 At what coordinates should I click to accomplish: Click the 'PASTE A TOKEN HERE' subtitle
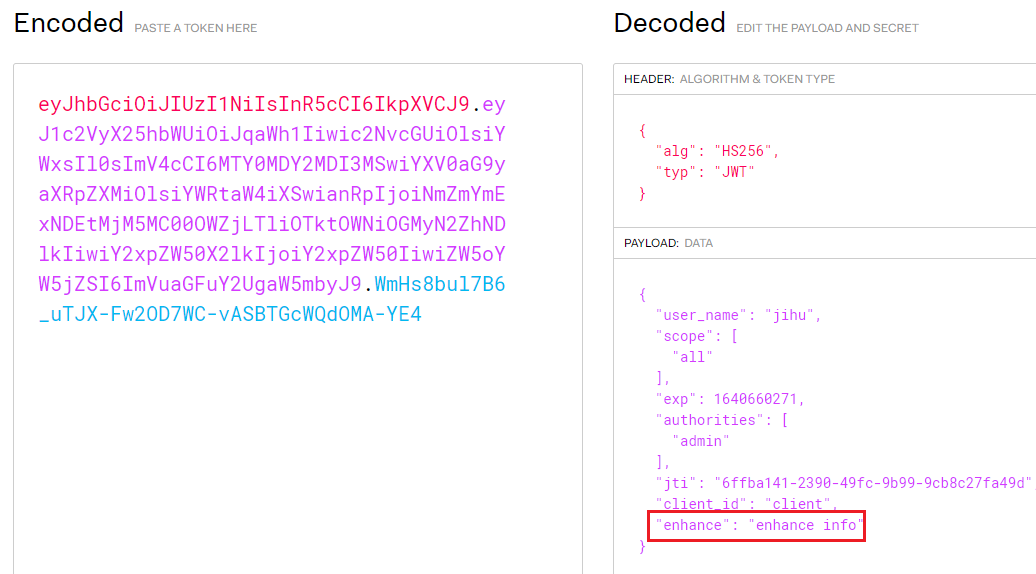coord(196,28)
